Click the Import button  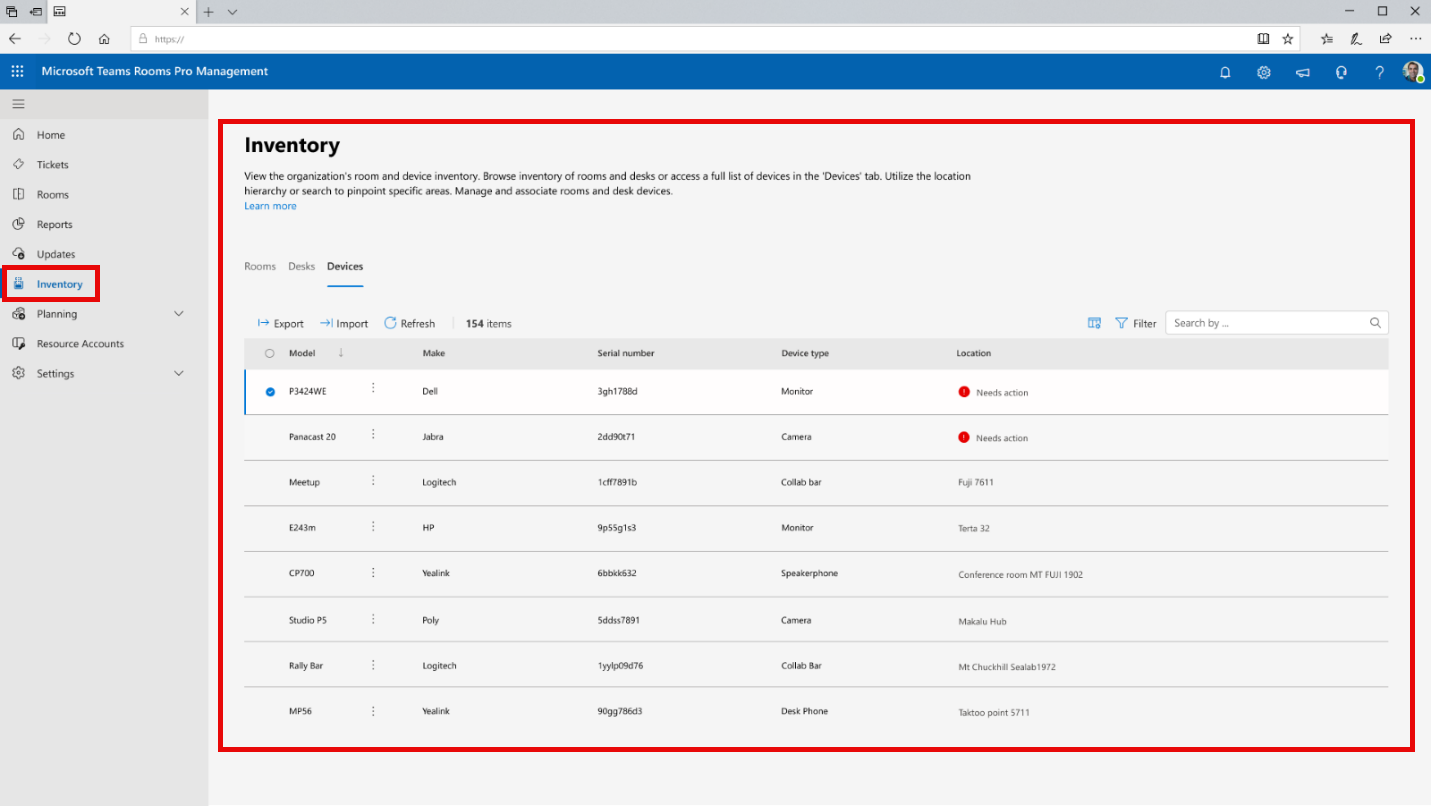coord(344,323)
